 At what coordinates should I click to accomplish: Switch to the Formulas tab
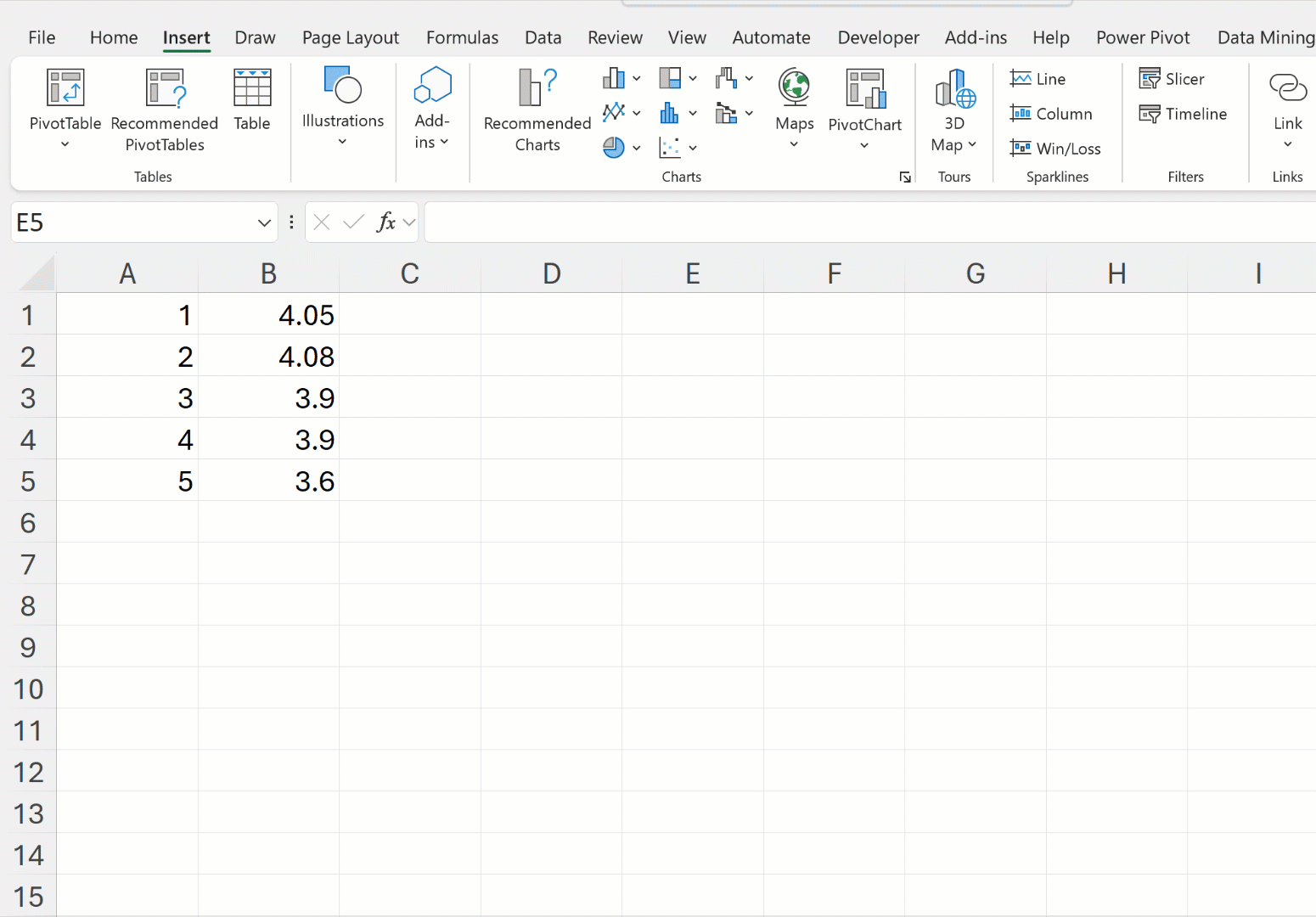462,37
